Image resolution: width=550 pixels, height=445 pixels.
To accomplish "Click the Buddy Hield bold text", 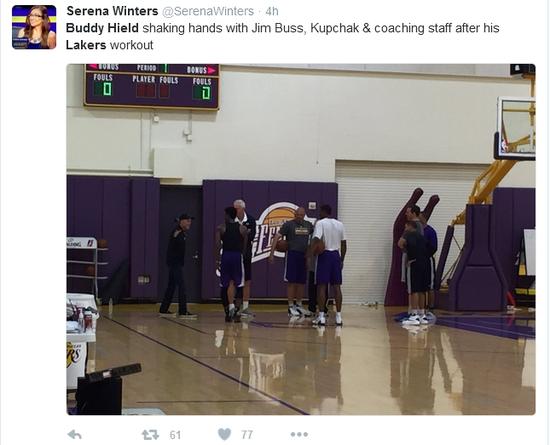I will click(102, 28).
